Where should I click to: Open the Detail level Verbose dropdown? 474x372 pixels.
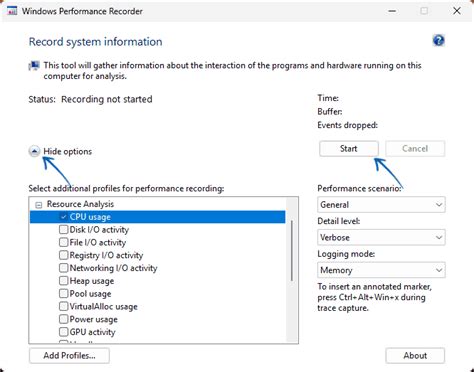click(381, 237)
